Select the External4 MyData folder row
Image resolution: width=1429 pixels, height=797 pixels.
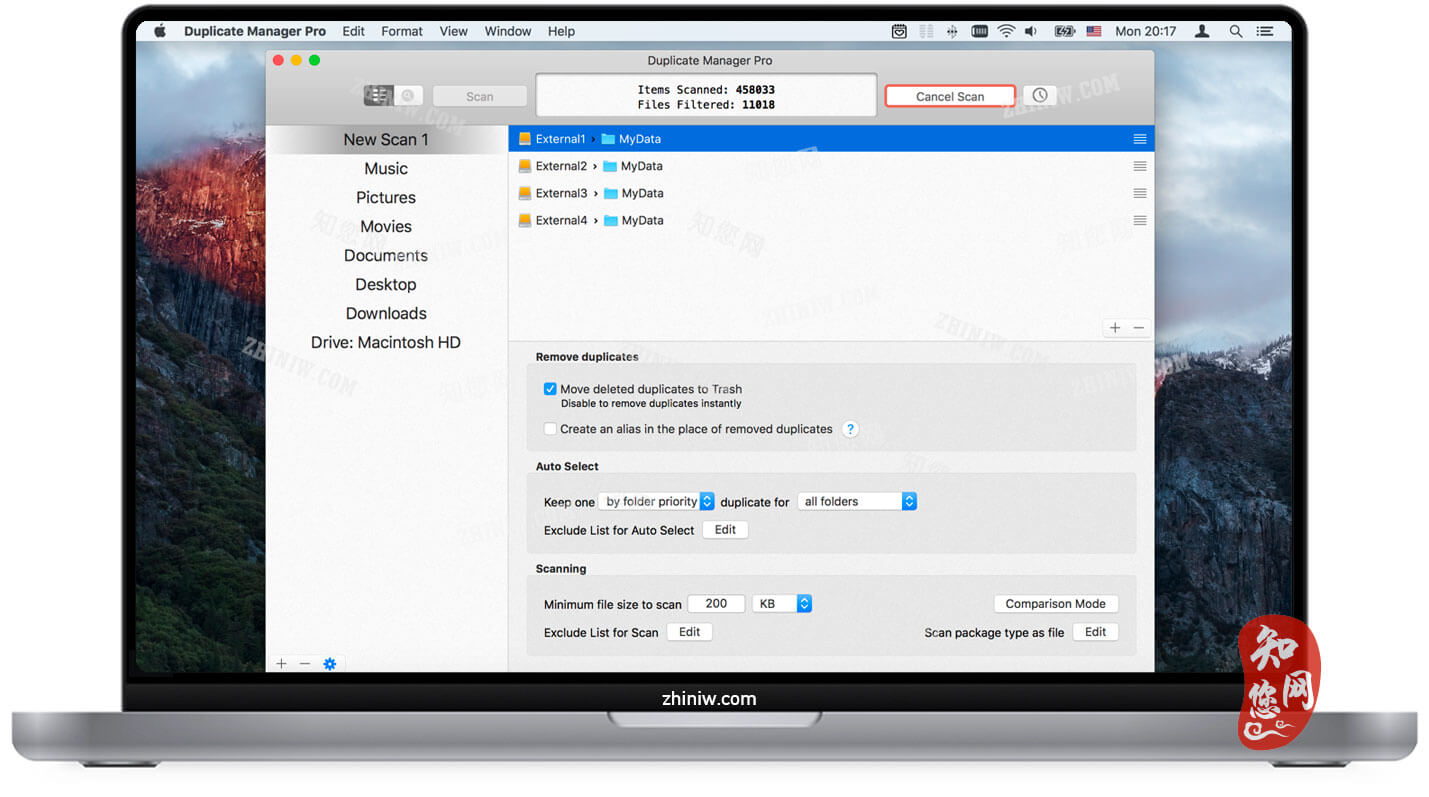(831, 220)
